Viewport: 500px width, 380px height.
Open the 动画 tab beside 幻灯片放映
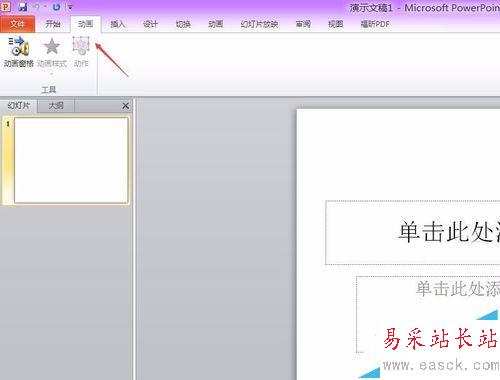[215, 24]
